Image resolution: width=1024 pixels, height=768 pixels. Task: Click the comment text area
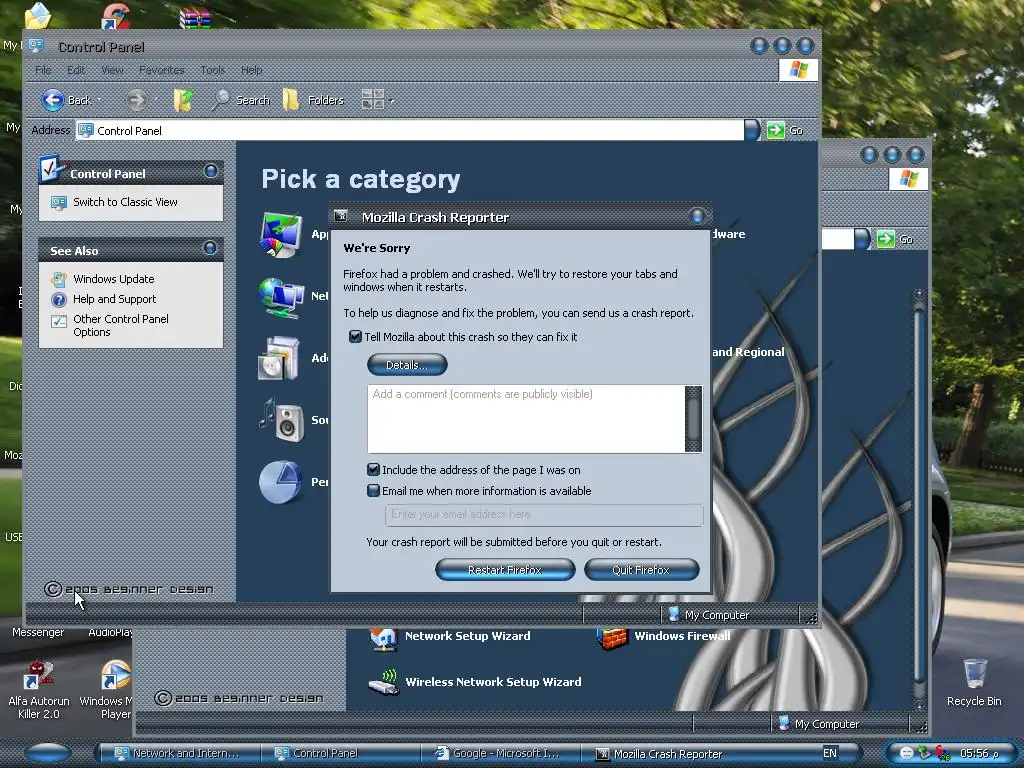tap(526, 419)
